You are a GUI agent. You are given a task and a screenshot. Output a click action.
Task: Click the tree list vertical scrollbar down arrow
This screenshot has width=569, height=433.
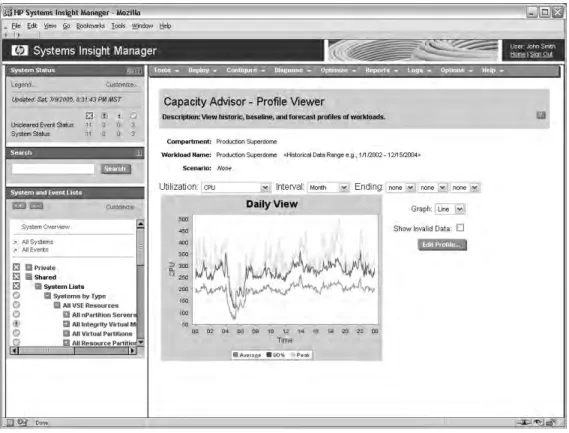pyautogui.click(x=140, y=343)
